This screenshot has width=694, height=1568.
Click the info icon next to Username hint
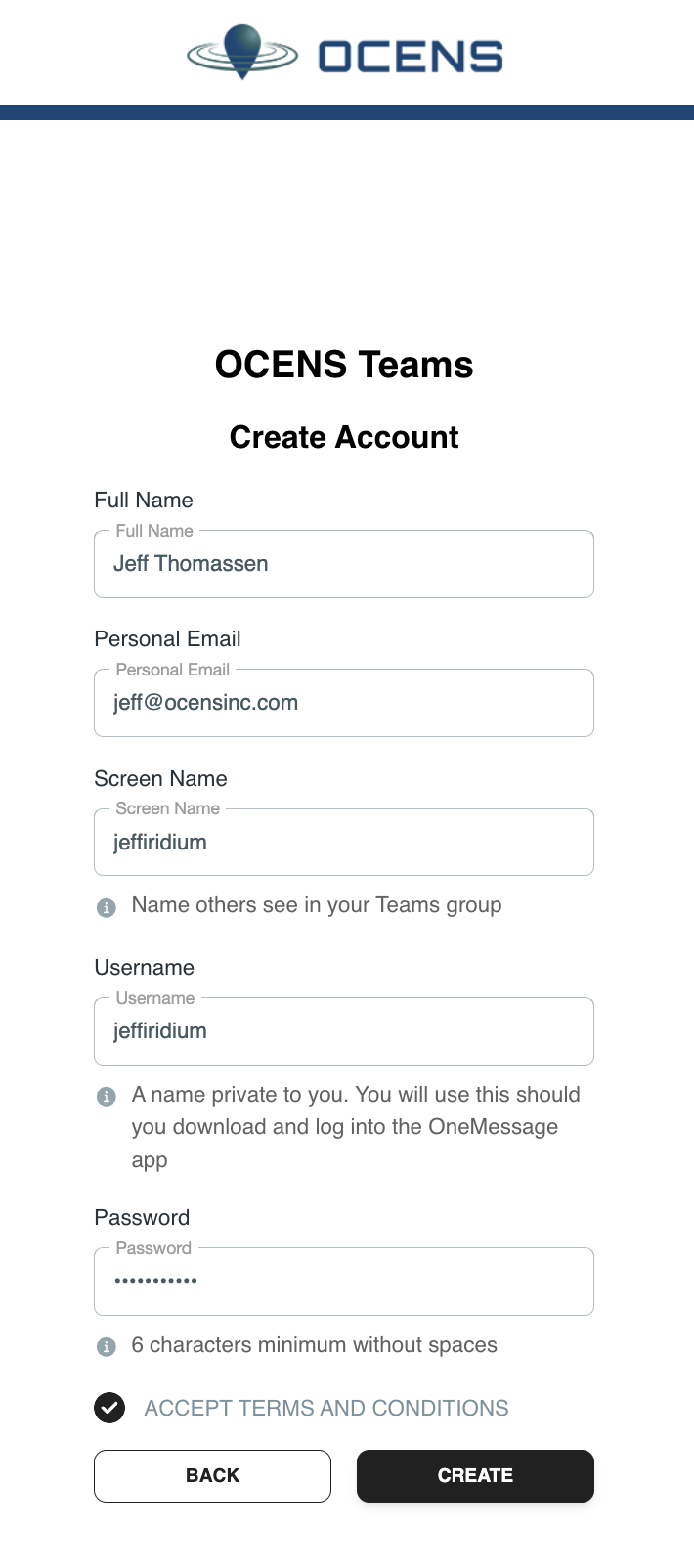pos(107,1097)
